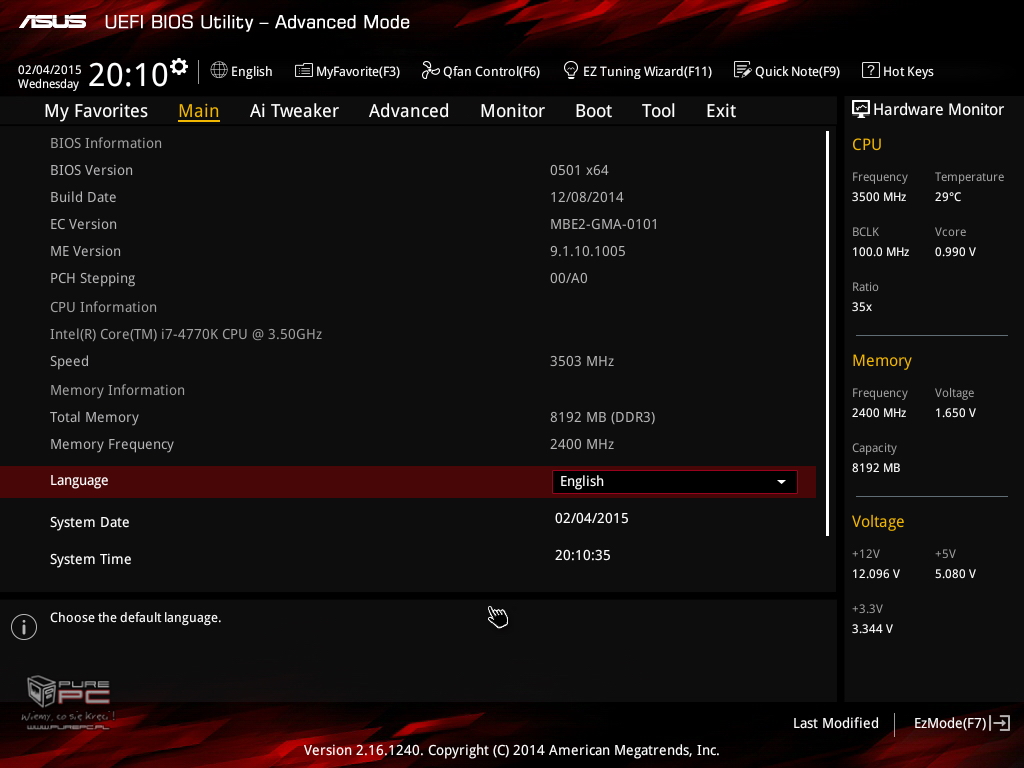The height and width of the screenshot is (768, 1024).
Task: Select the Boot tab
Action: [593, 111]
